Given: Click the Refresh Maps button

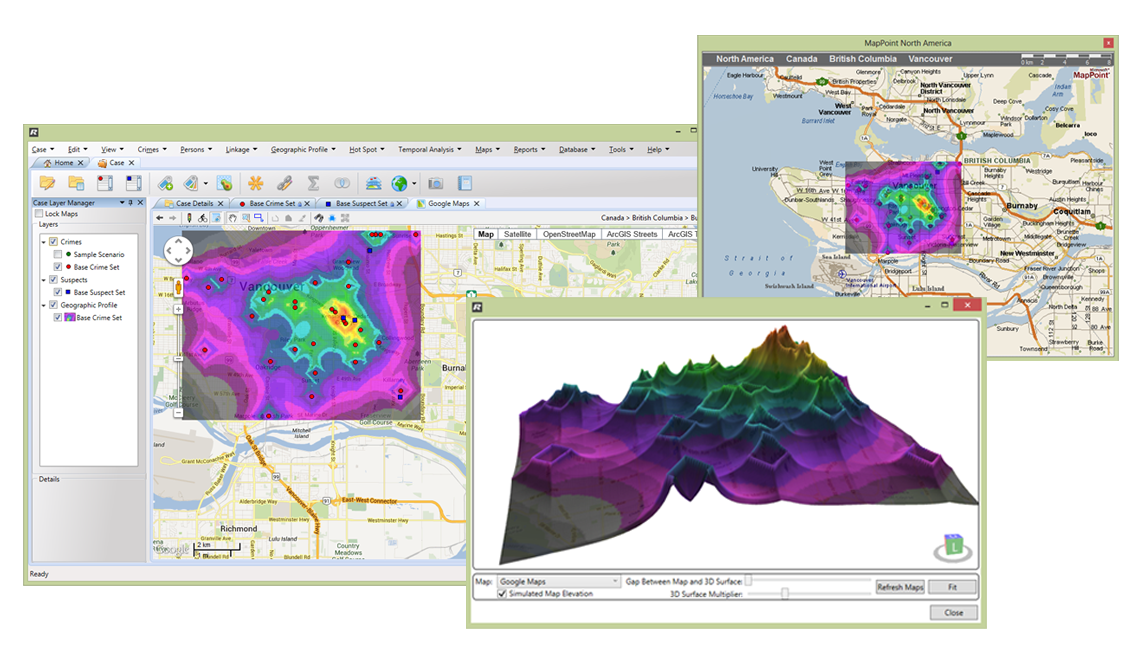Looking at the screenshot, I should click(x=899, y=587).
